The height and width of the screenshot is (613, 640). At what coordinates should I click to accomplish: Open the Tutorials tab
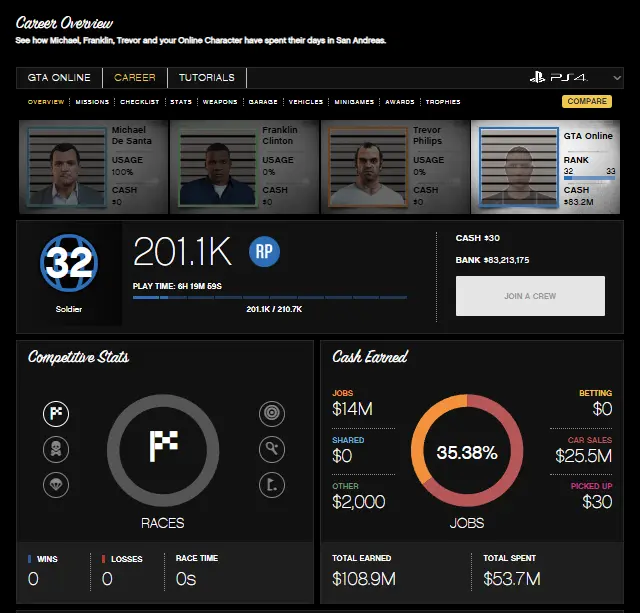click(207, 78)
